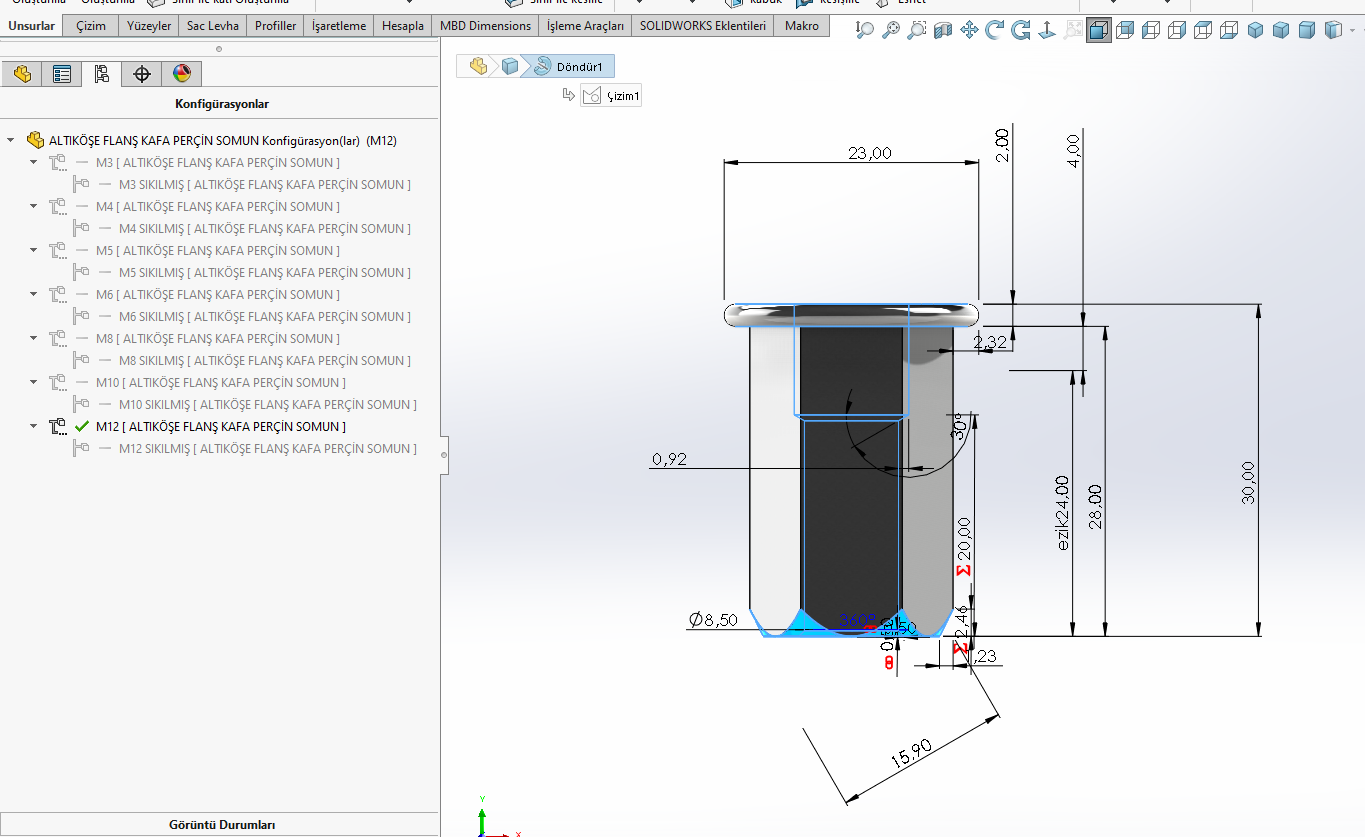Open the DisplayManager color ball tab
Viewport: 1365px width, 837px height.
[181, 74]
